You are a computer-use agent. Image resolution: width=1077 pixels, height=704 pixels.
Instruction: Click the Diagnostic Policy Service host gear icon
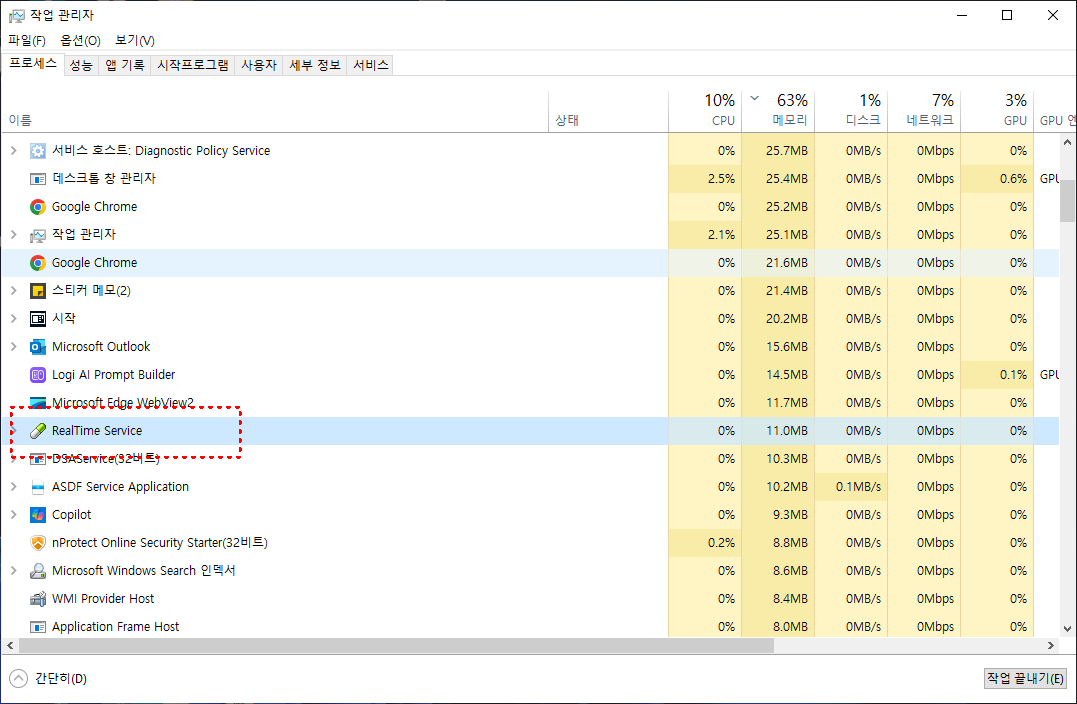(38, 150)
